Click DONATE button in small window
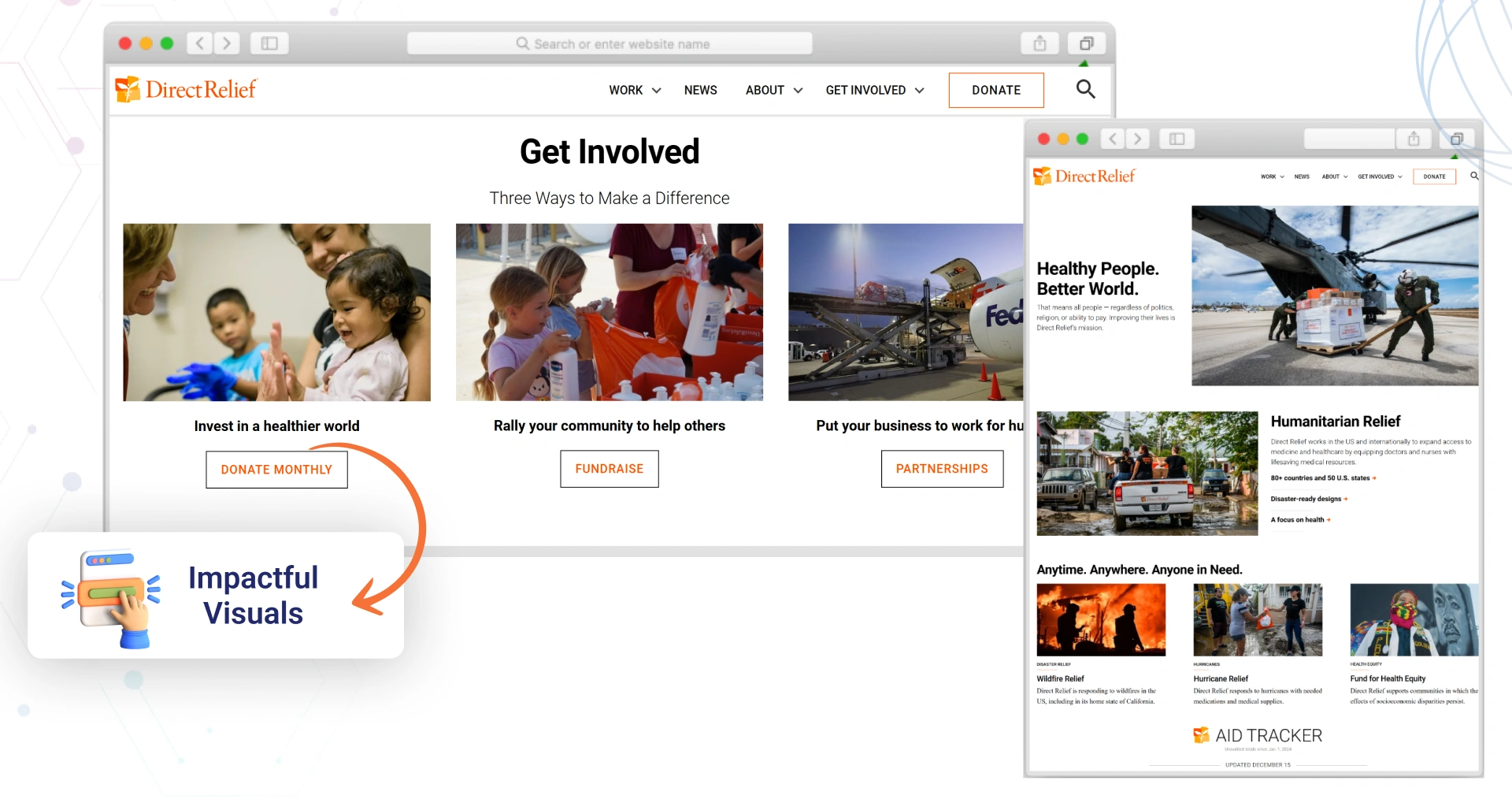This screenshot has width=1512, height=799. coord(1434,177)
